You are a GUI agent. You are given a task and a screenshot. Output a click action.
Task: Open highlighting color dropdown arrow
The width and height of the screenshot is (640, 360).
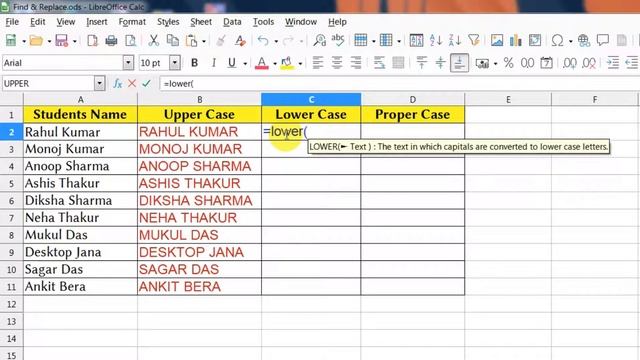pos(300,63)
